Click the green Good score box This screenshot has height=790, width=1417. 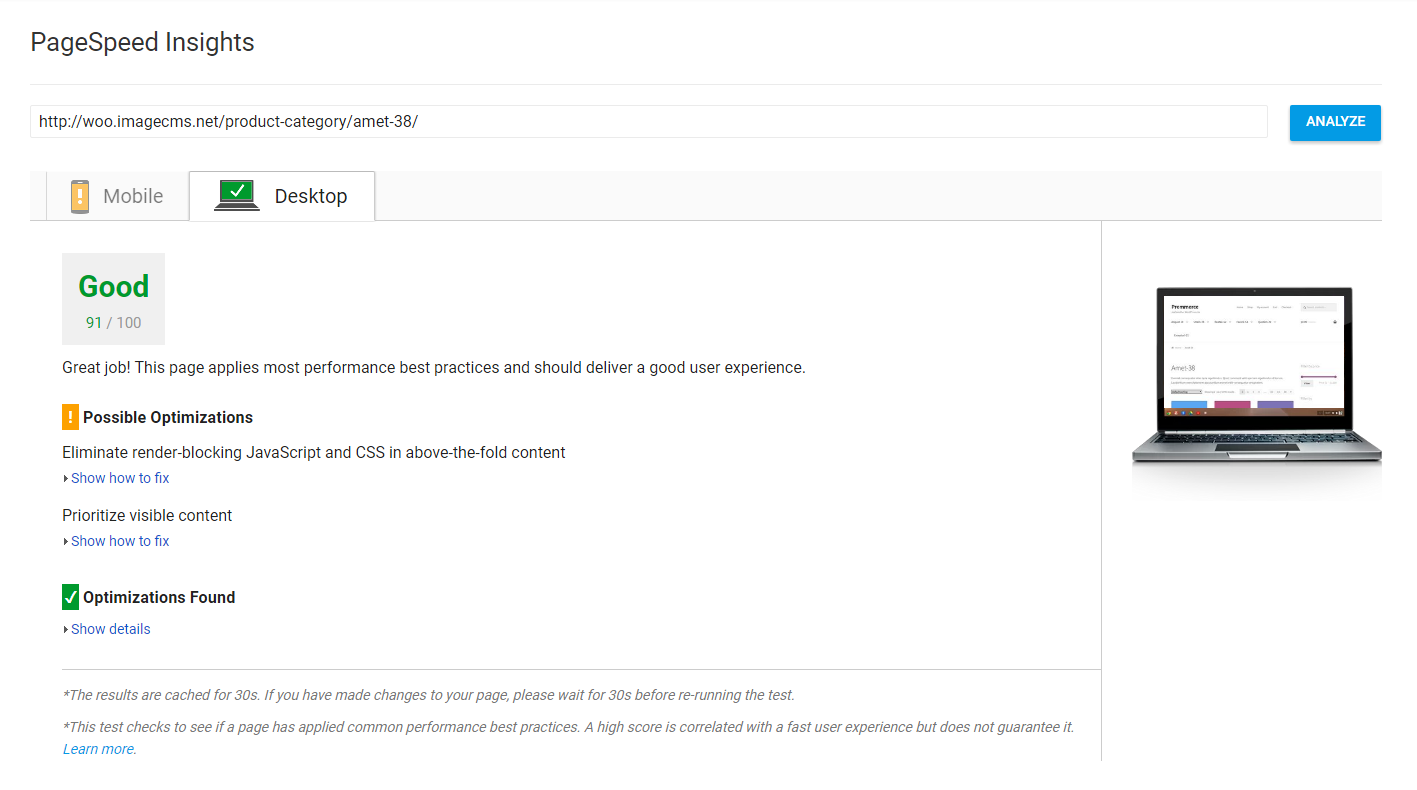click(x=113, y=299)
